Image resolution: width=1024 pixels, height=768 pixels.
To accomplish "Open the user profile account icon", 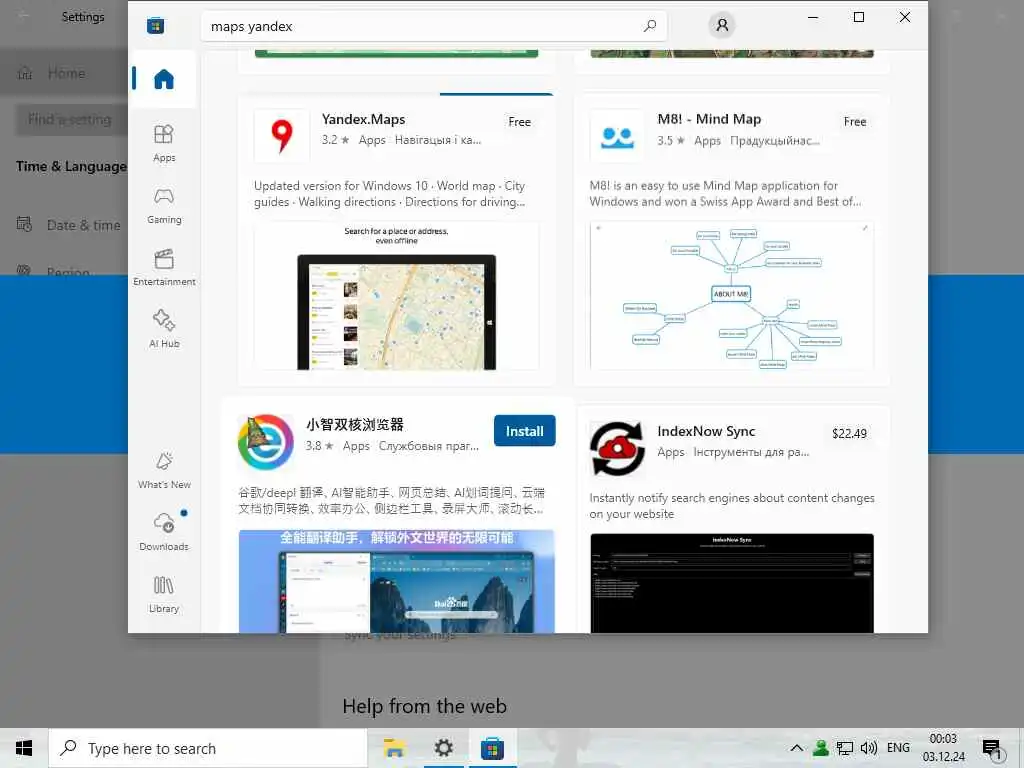I will click(x=722, y=25).
